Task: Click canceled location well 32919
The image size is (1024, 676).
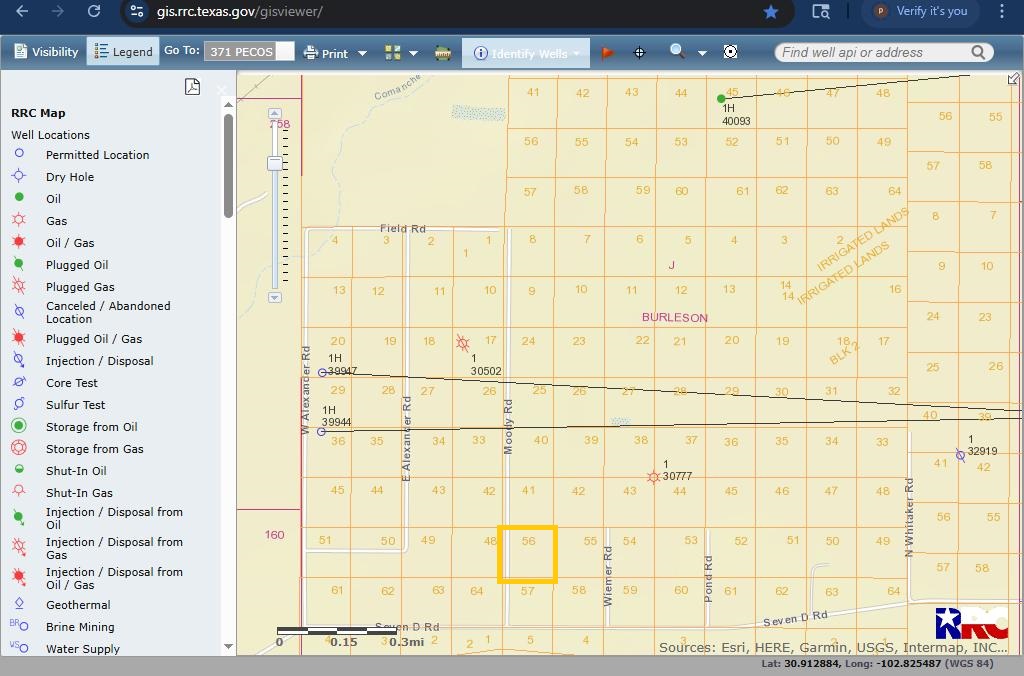Action: [x=960, y=455]
